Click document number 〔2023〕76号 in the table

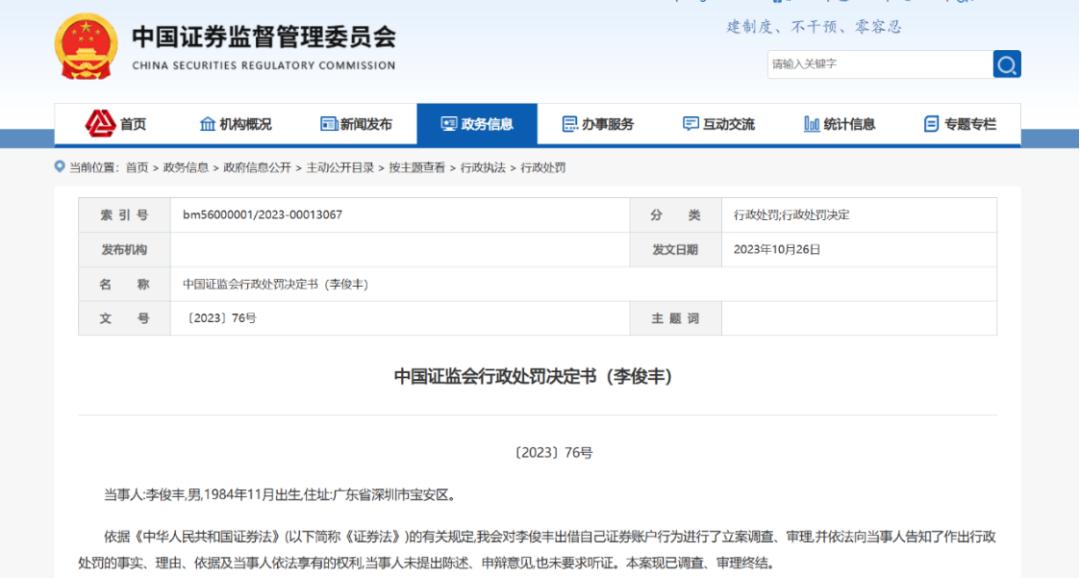click(220, 318)
